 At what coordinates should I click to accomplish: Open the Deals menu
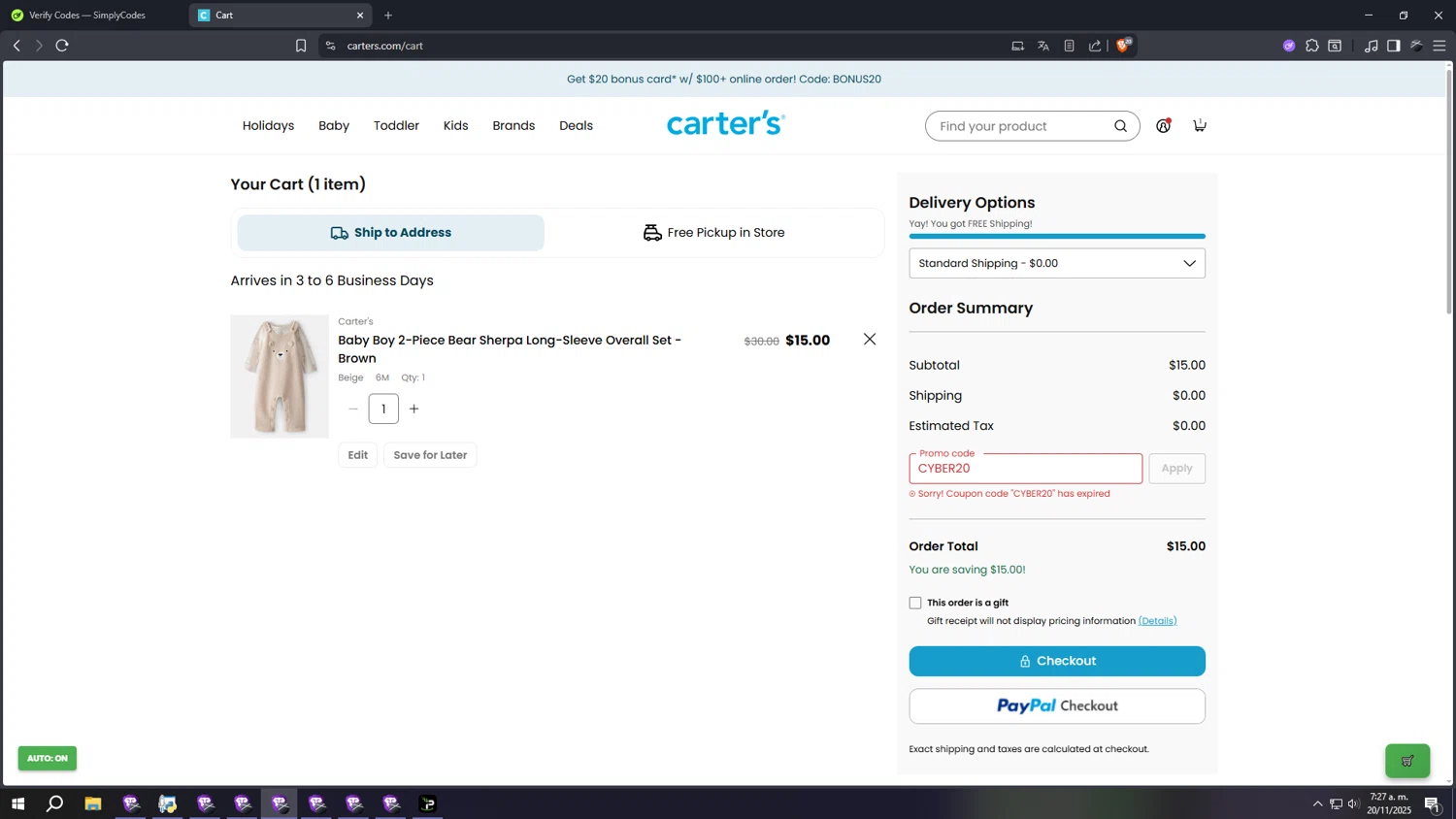pyautogui.click(x=576, y=125)
